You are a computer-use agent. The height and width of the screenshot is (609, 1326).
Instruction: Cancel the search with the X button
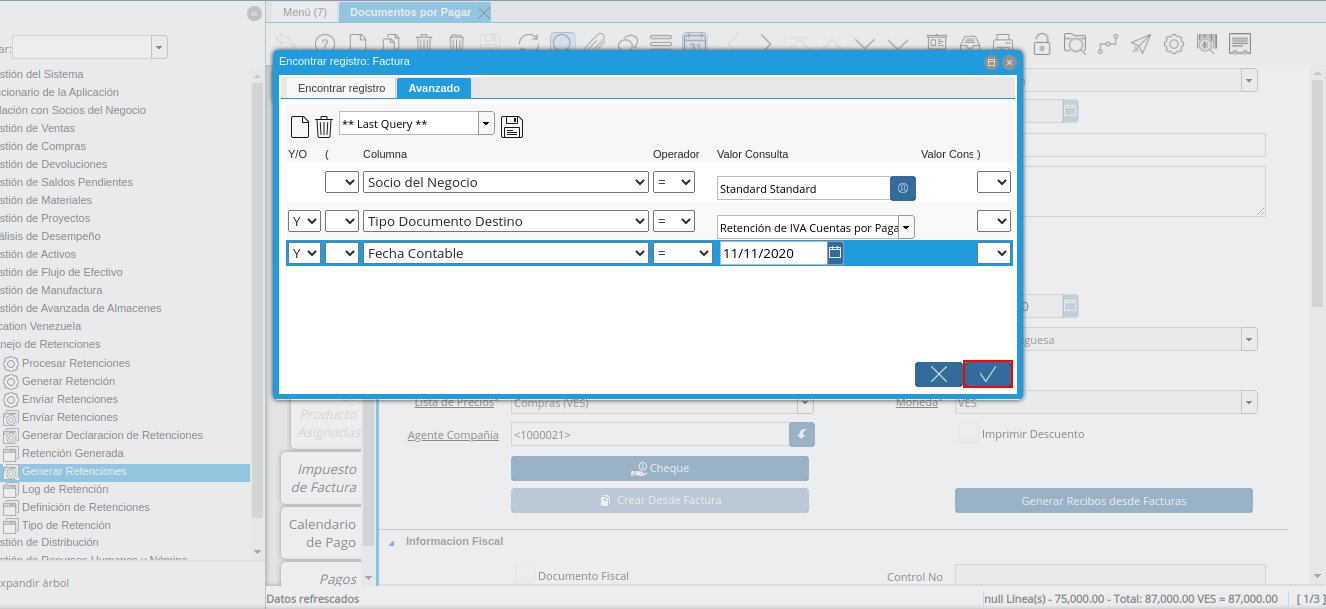click(x=938, y=374)
